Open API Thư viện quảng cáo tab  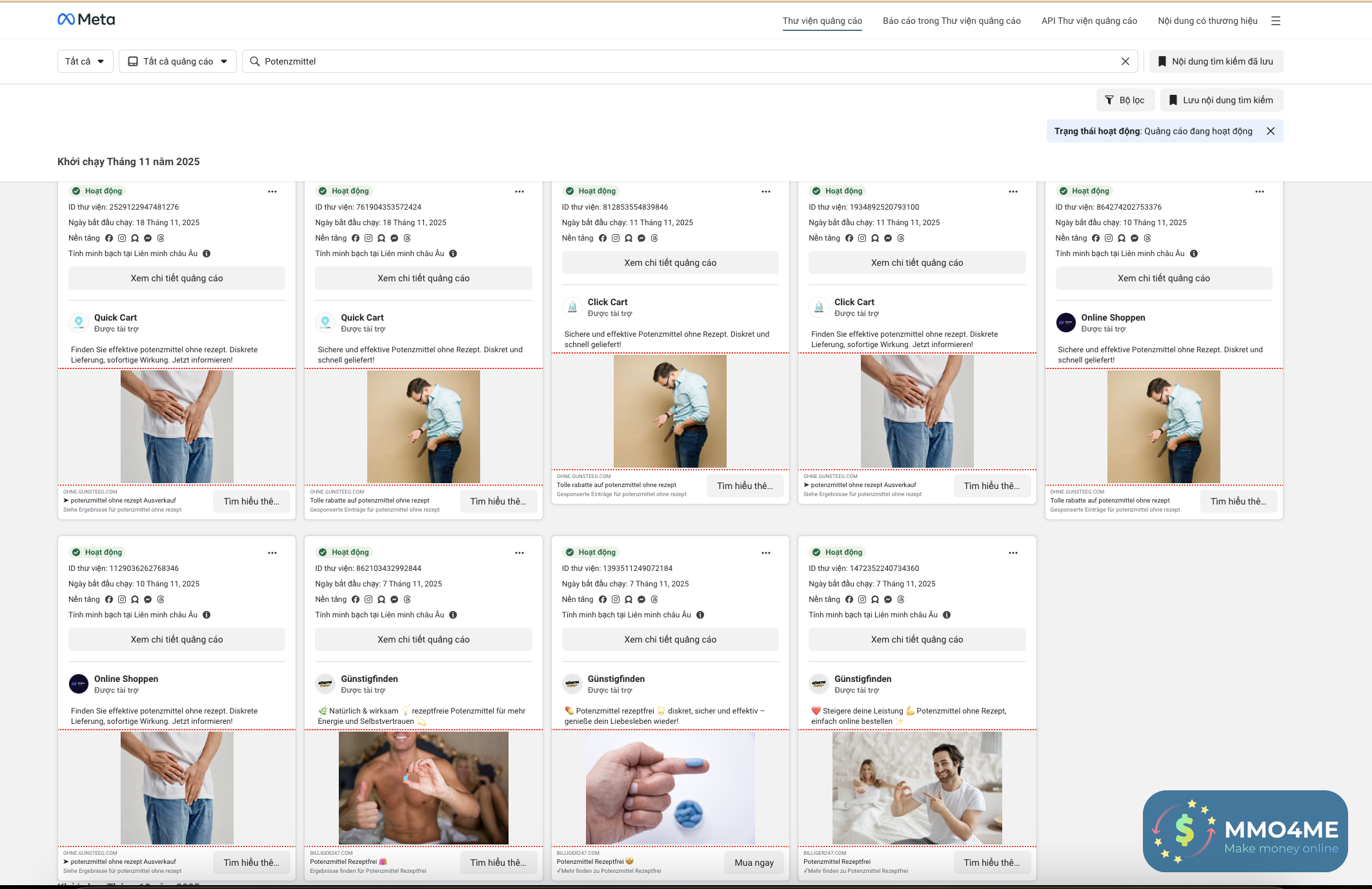(x=1089, y=21)
